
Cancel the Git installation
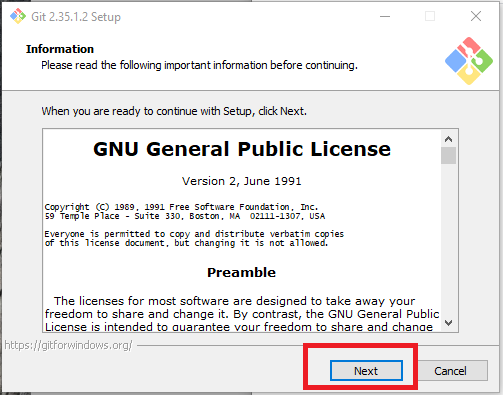[x=450, y=370]
